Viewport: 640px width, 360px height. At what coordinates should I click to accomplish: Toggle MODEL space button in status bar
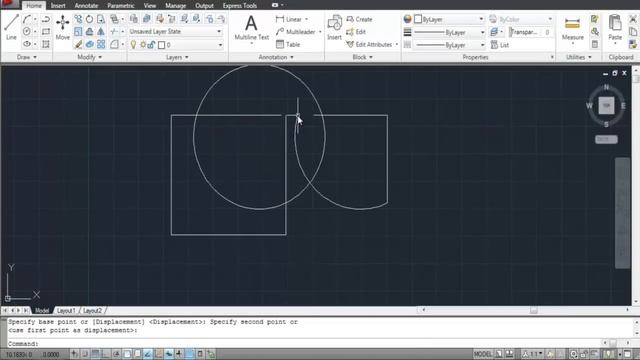tap(483, 354)
